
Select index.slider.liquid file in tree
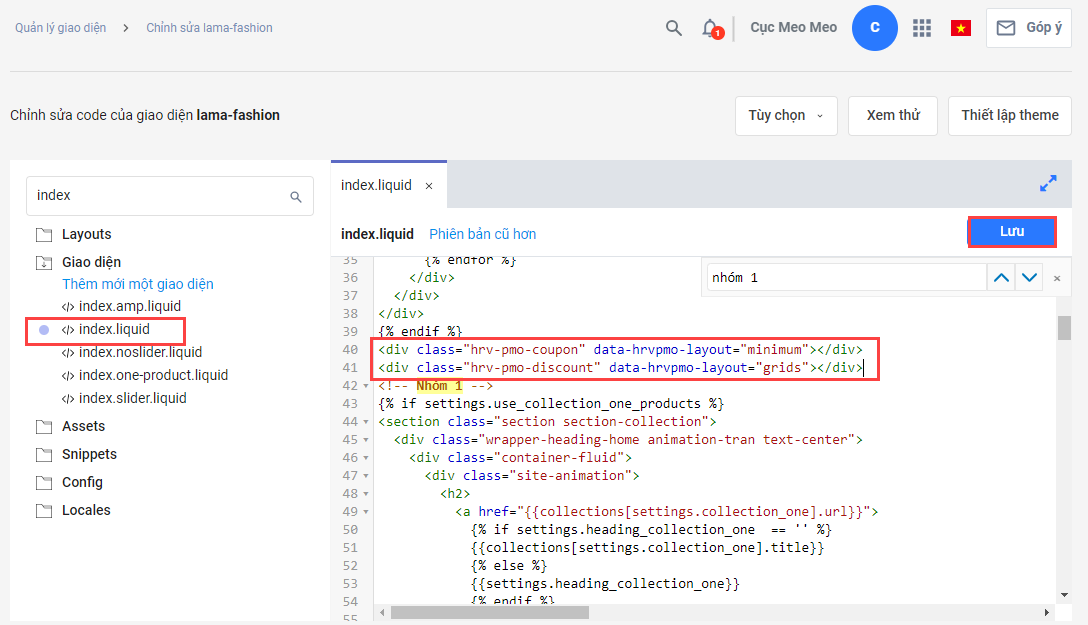point(132,398)
